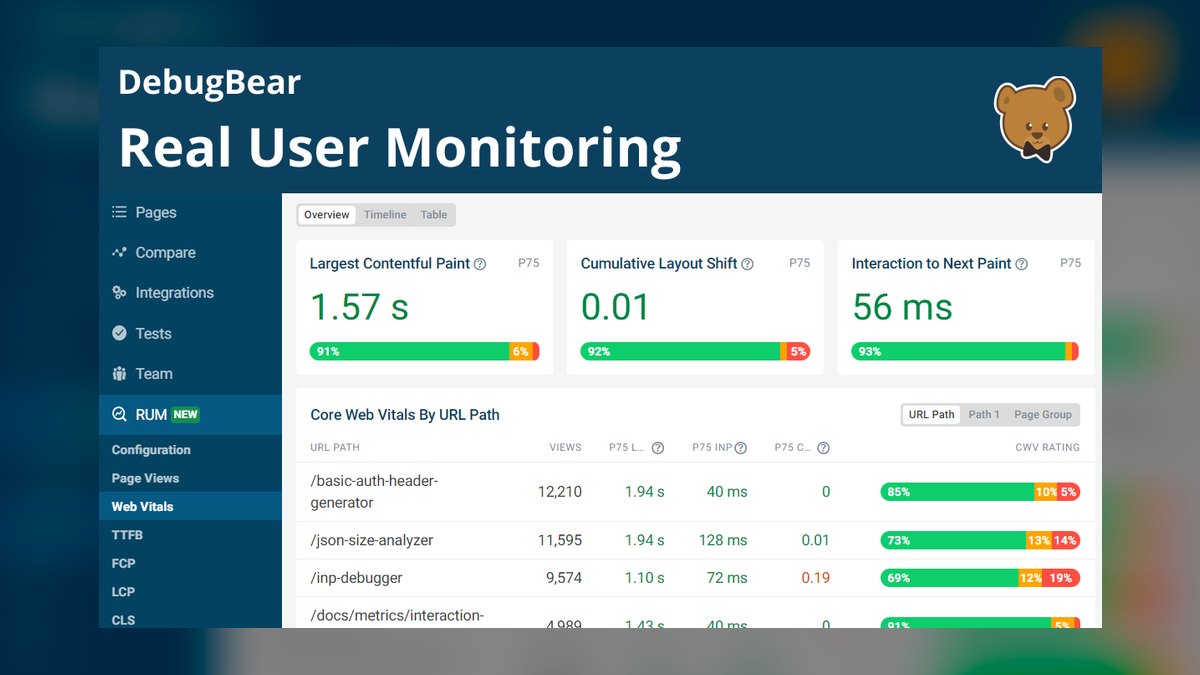Click the DebugBear bear mascot logo

(1035, 121)
